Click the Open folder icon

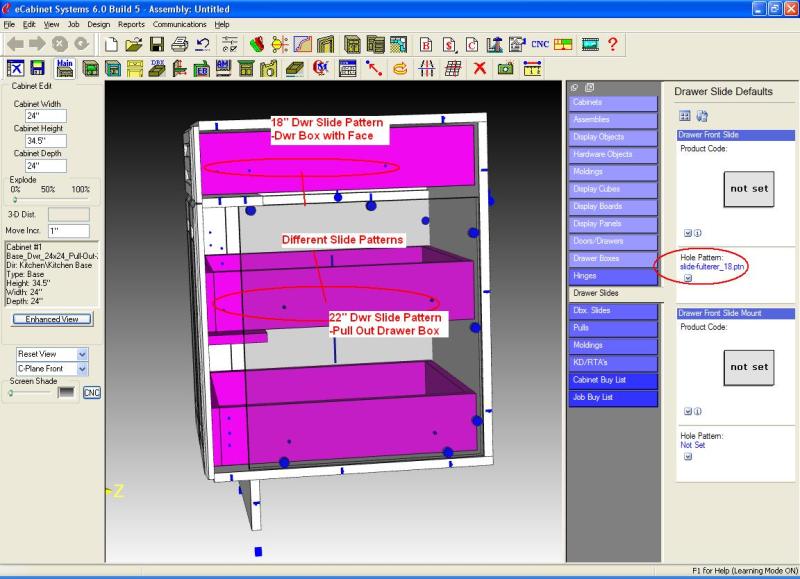tap(134, 44)
